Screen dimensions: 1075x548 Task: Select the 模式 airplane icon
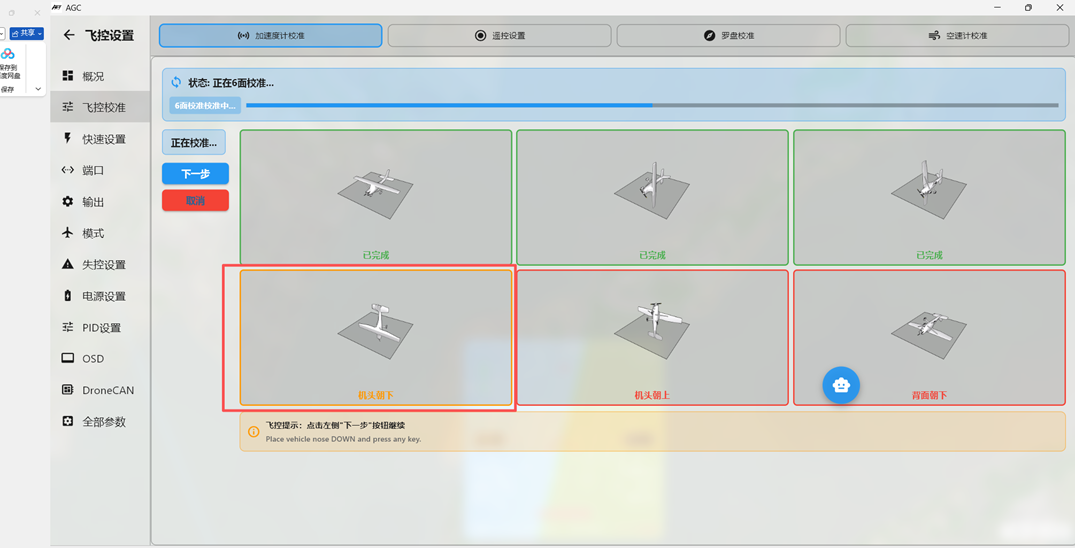tap(68, 233)
